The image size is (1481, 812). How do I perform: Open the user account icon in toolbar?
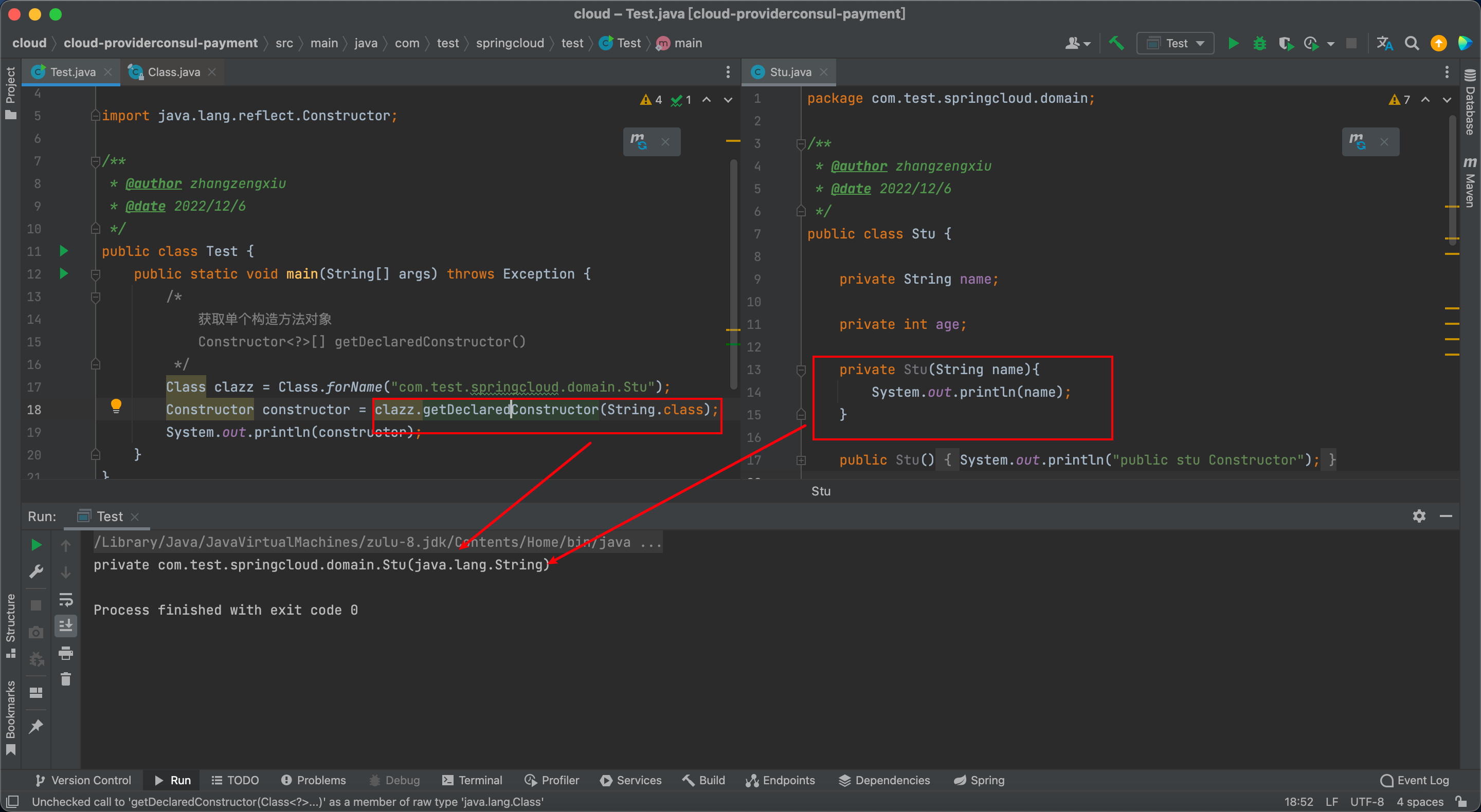1072,43
